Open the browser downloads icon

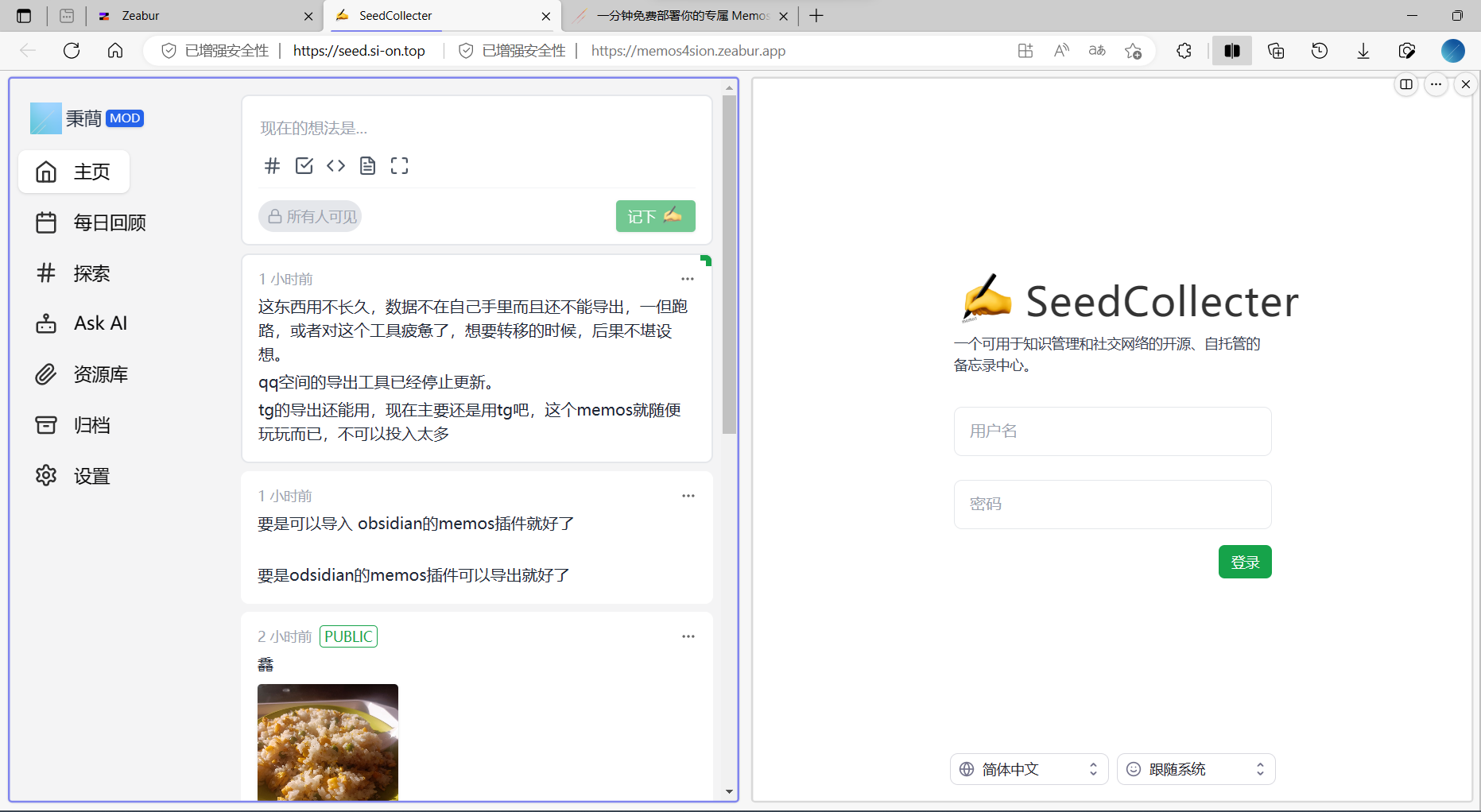(x=1363, y=51)
